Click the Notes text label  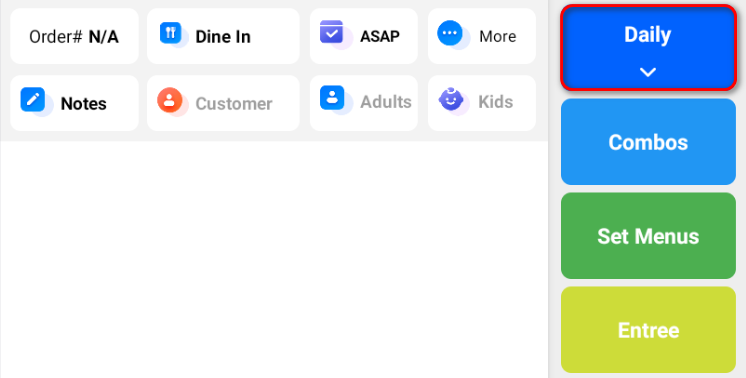[x=84, y=104]
